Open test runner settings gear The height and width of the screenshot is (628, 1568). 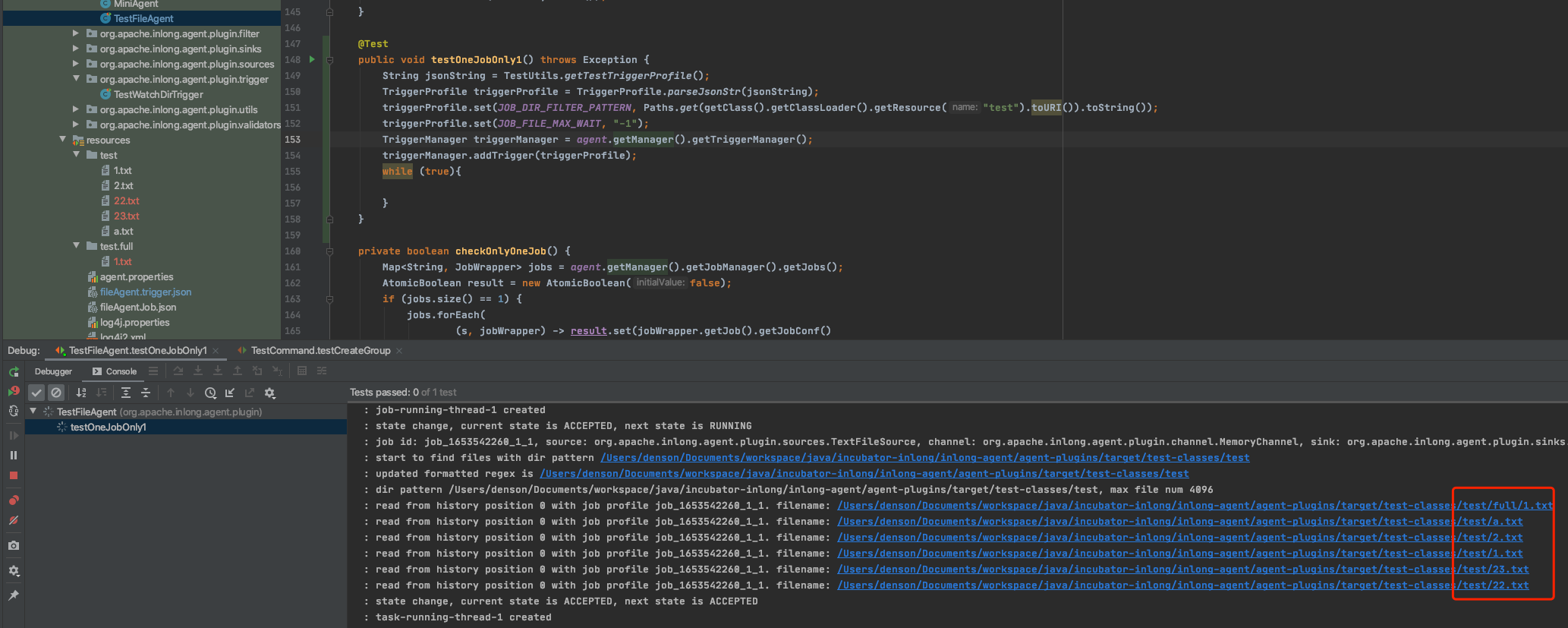pyautogui.click(x=269, y=393)
